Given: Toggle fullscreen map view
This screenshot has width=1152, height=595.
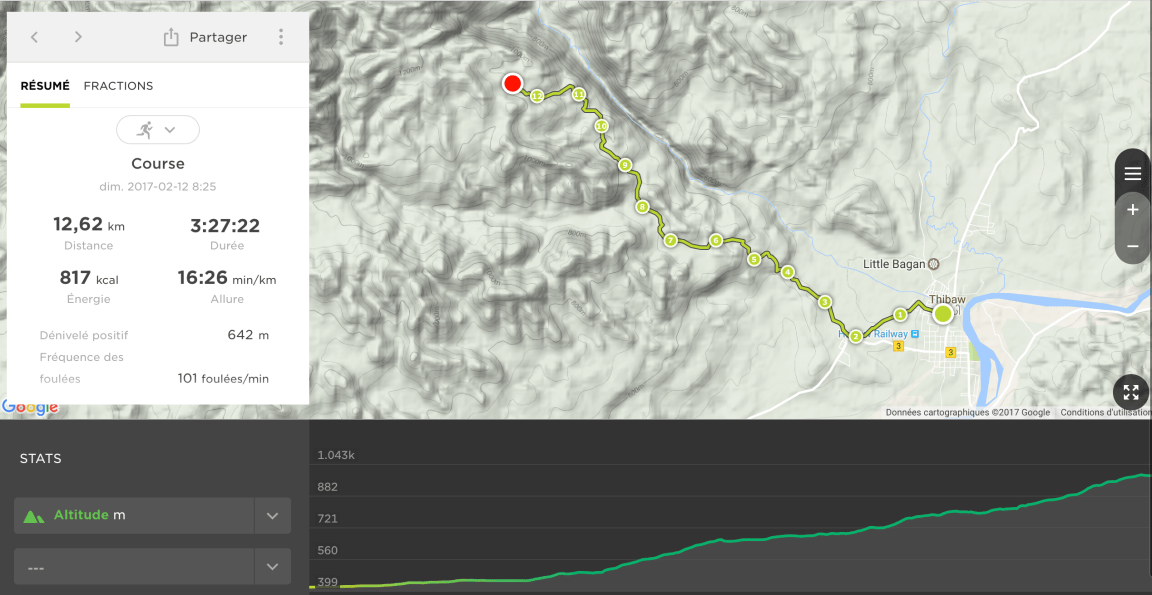Looking at the screenshot, I should [1131, 392].
